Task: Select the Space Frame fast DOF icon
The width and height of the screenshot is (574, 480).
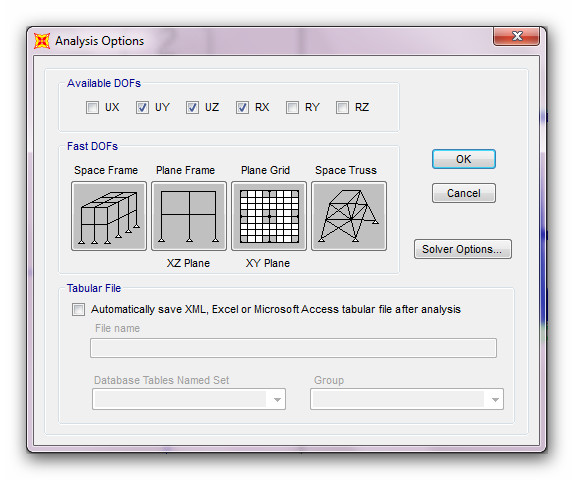Action: coord(109,216)
